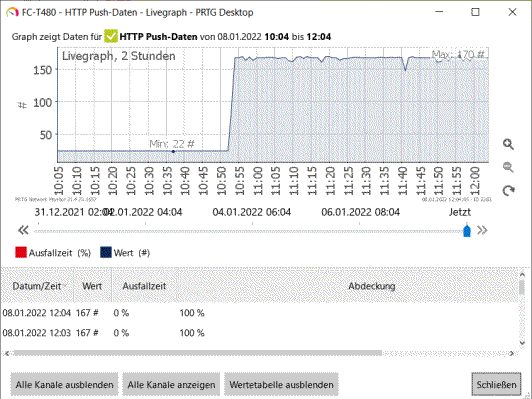This screenshot has width=532, height=399.
Task: Click the timeline track near 04.01.2022 06:04
Action: (x=252, y=231)
